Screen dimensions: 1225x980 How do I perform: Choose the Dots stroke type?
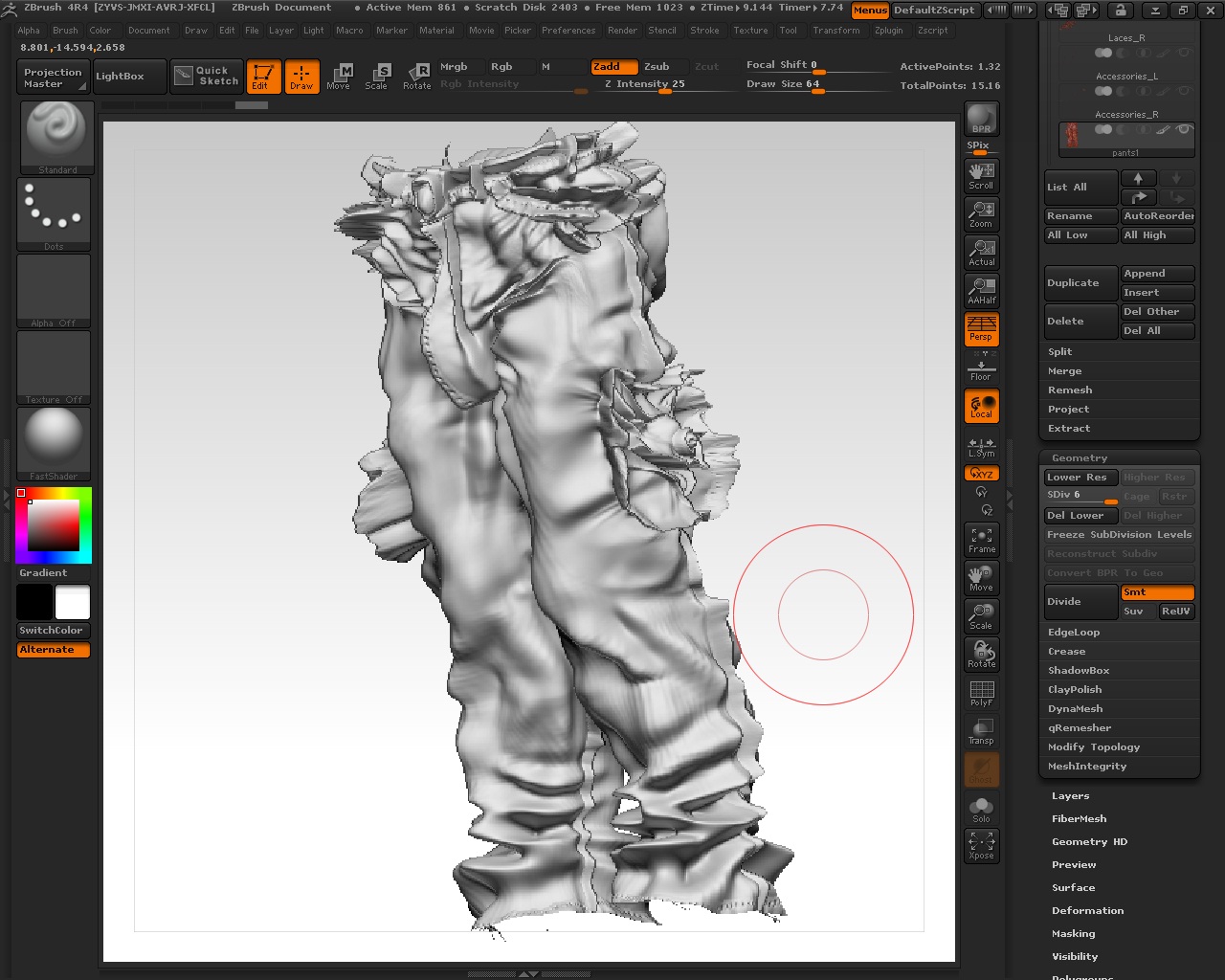[x=54, y=214]
